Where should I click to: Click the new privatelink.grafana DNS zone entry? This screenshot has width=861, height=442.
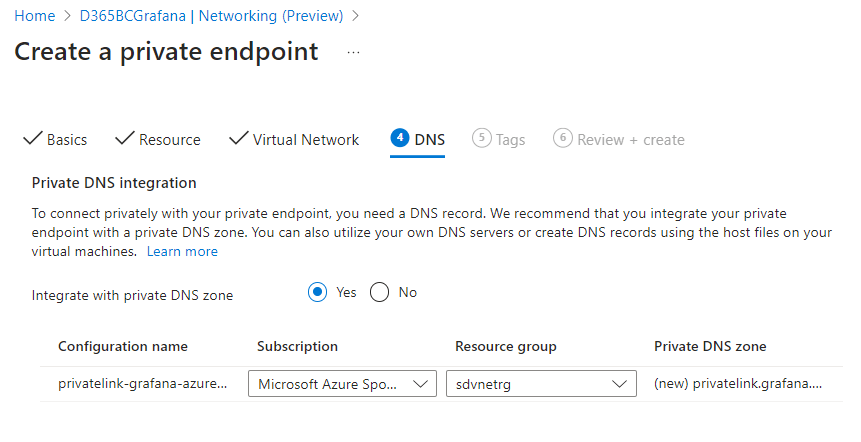click(x=738, y=383)
